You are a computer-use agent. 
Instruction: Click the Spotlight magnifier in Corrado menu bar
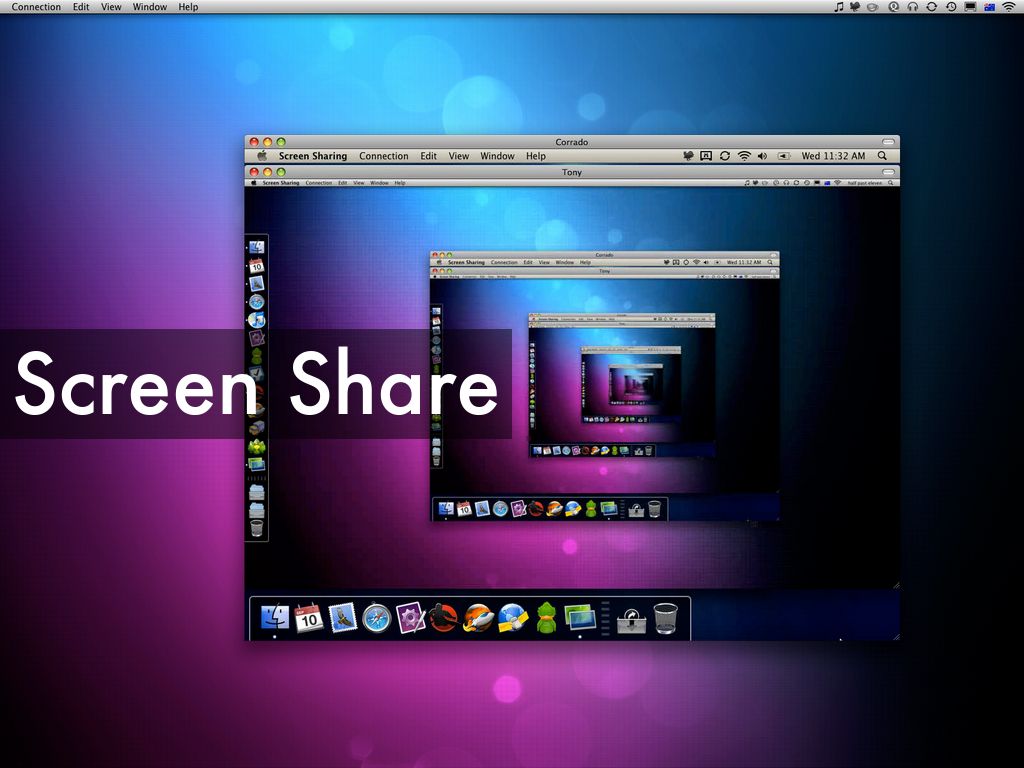pos(882,156)
